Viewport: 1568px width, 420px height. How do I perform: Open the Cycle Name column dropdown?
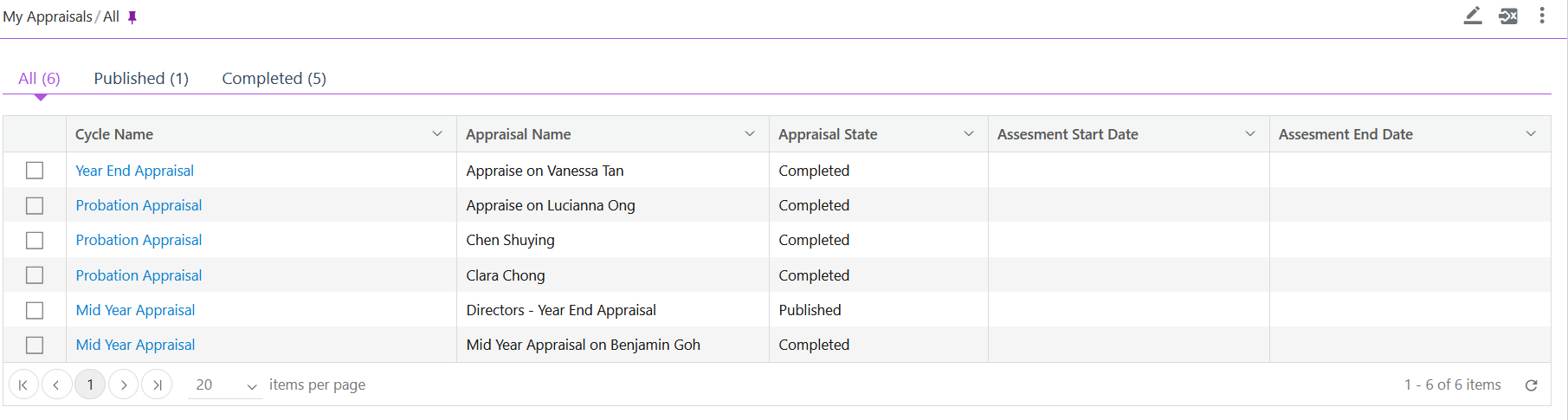437,134
